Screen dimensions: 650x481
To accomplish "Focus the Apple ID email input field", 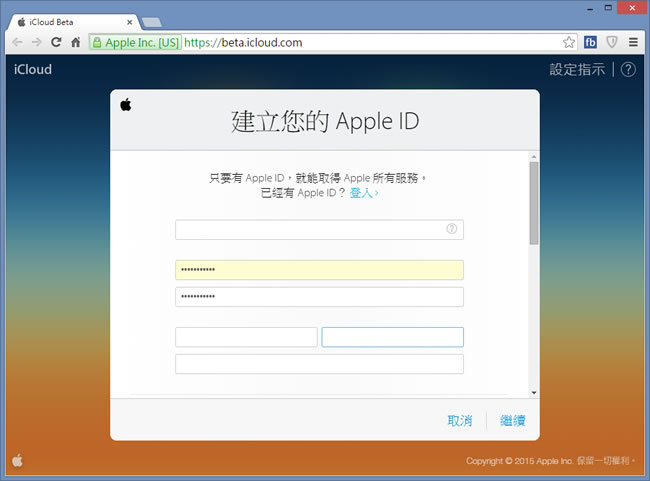I will [x=319, y=229].
